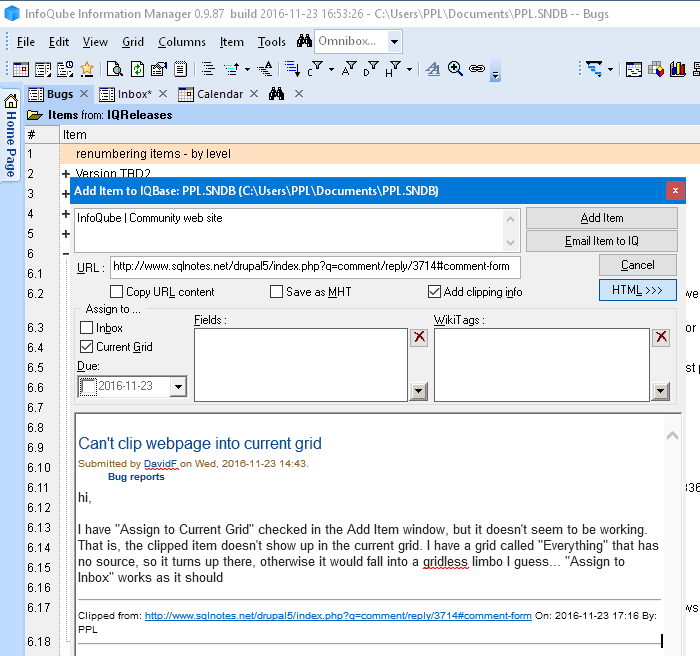This screenshot has height=656, width=700.
Task: Open the Tools menu
Action: 271,42
